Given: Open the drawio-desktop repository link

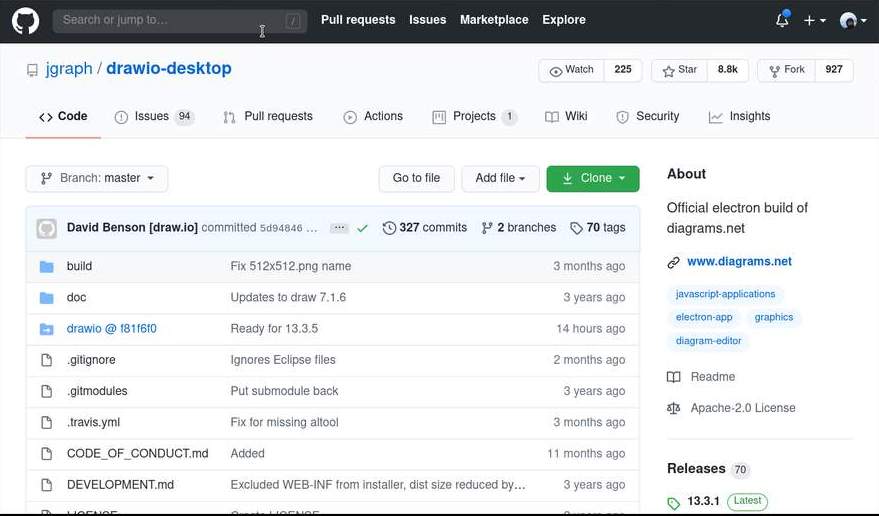Looking at the screenshot, I should coord(169,68).
